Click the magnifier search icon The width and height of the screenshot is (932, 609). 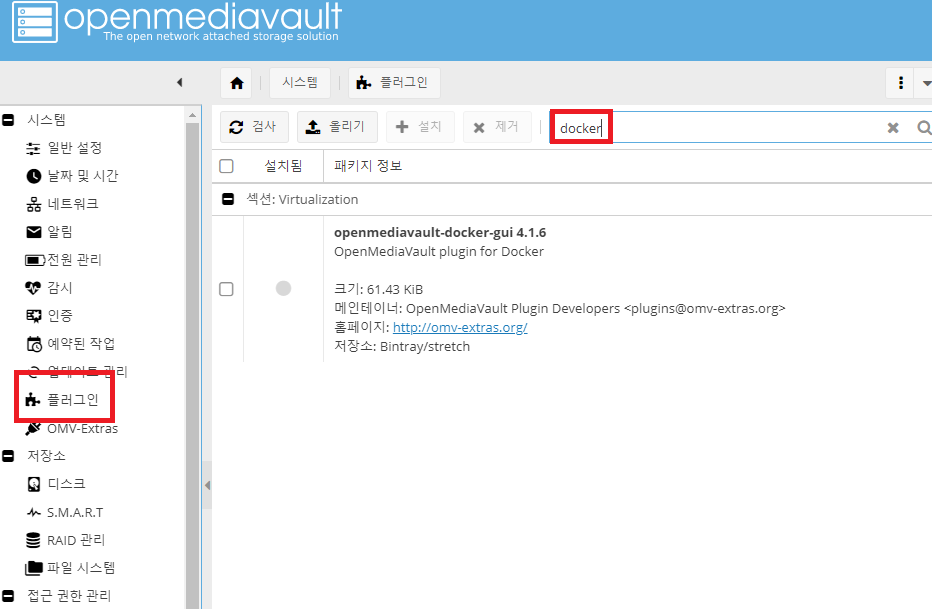pos(924,128)
